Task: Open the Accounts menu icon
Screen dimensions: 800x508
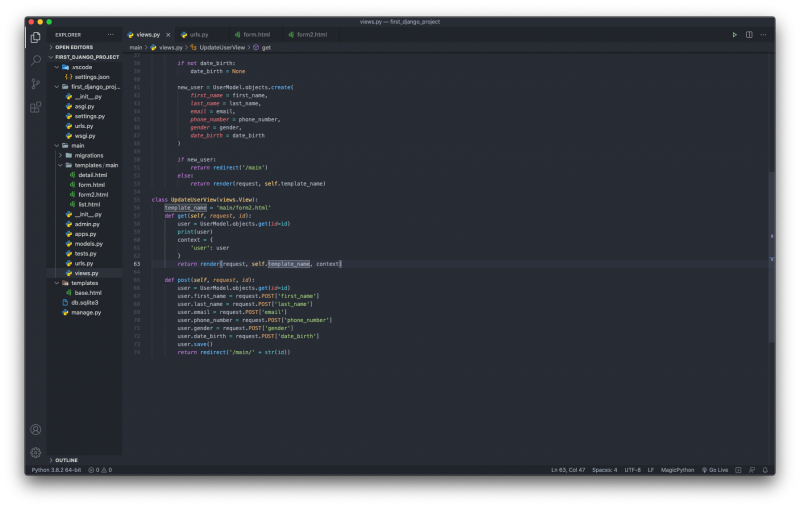Action: (36, 429)
